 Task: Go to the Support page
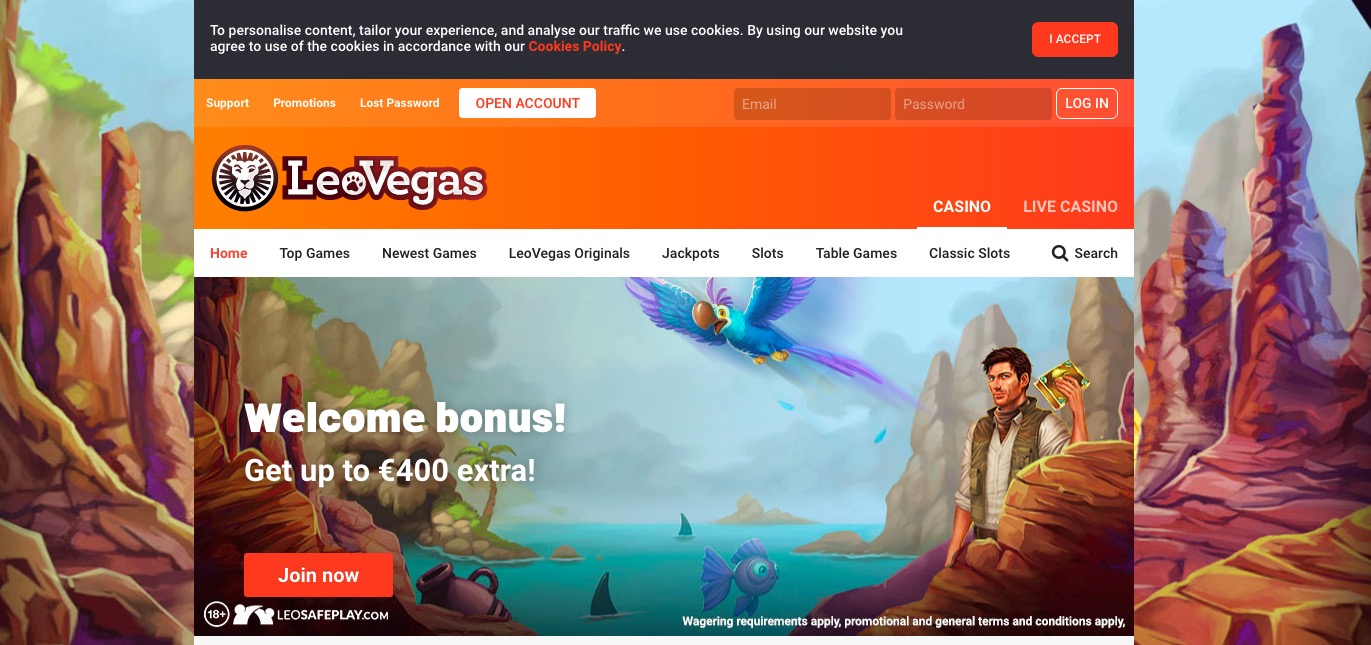coord(228,103)
